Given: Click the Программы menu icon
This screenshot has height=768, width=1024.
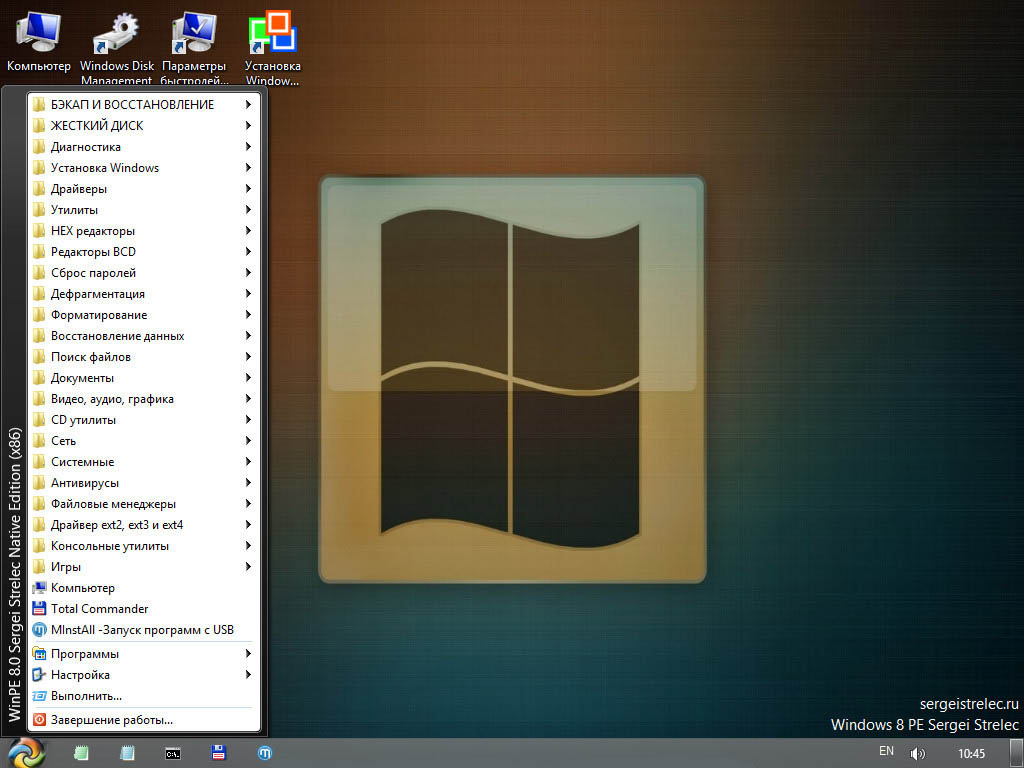Looking at the screenshot, I should coord(39,654).
